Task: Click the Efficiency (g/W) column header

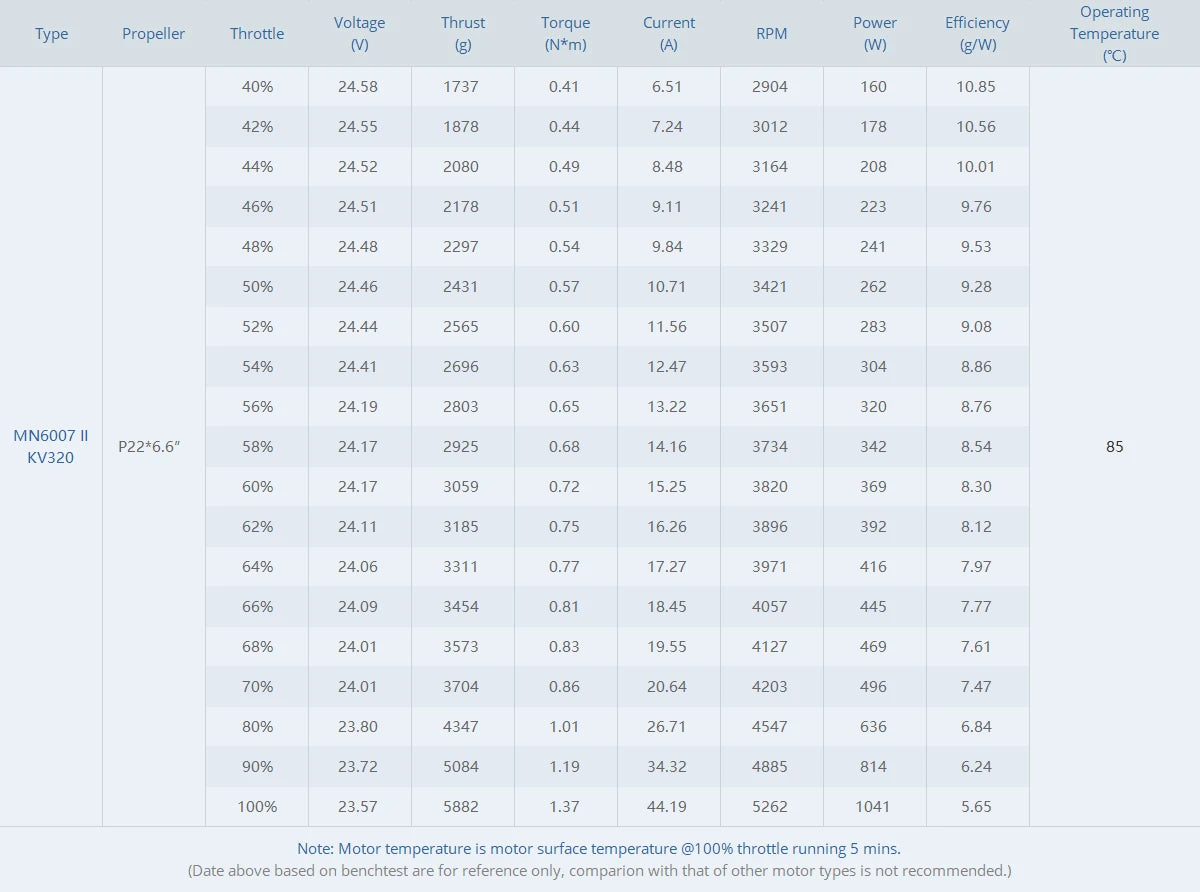Action: click(977, 34)
